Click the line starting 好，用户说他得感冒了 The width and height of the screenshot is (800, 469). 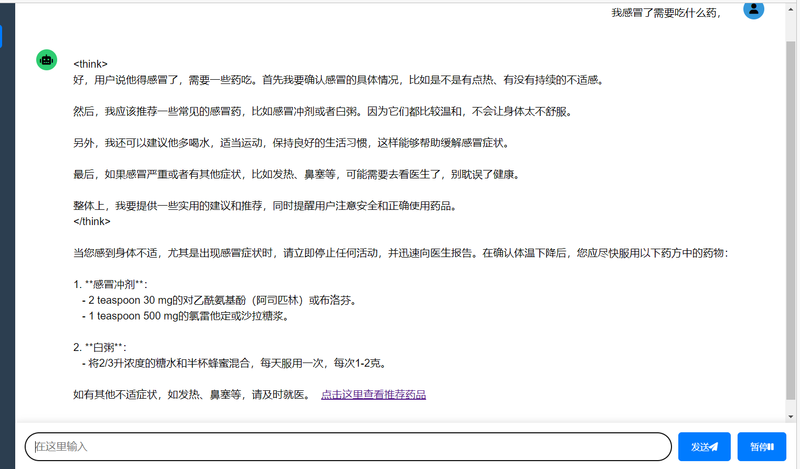[339, 80]
